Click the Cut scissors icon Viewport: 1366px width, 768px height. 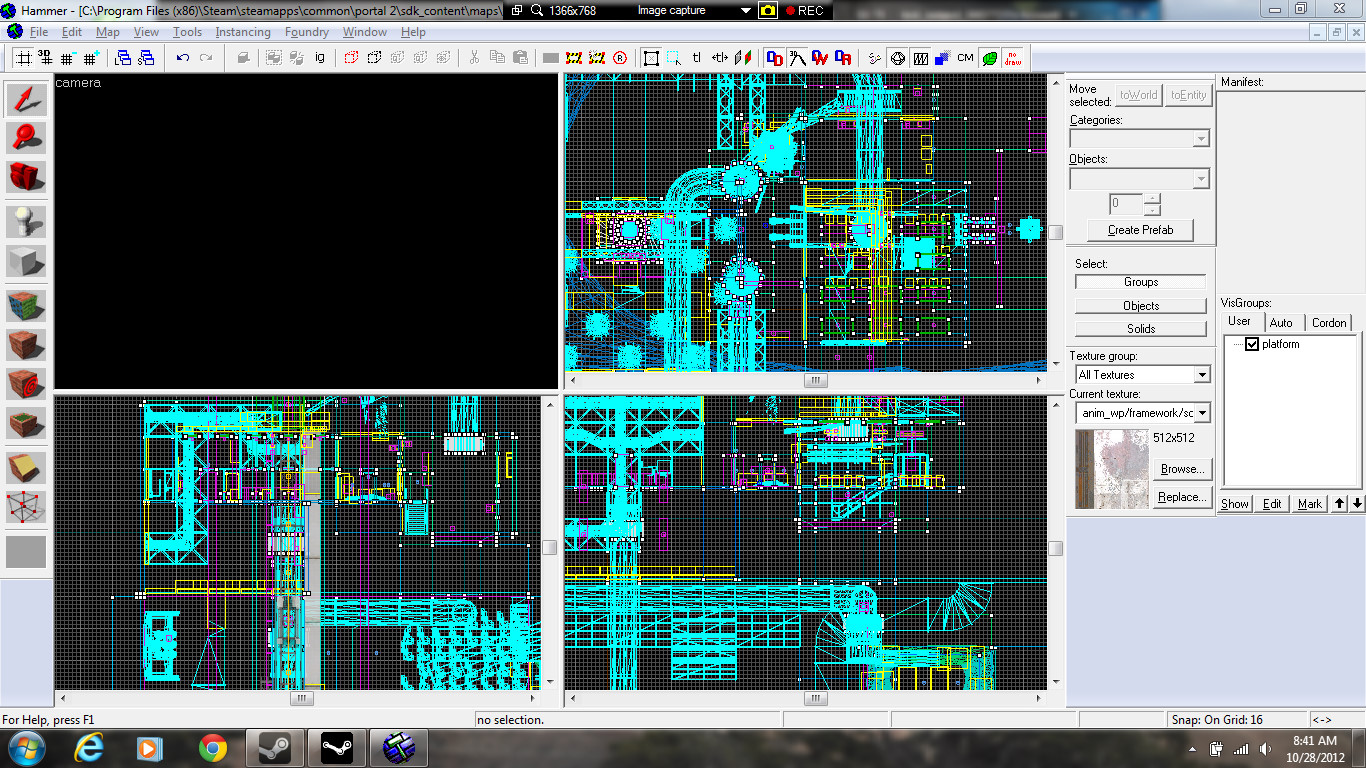tap(474, 58)
